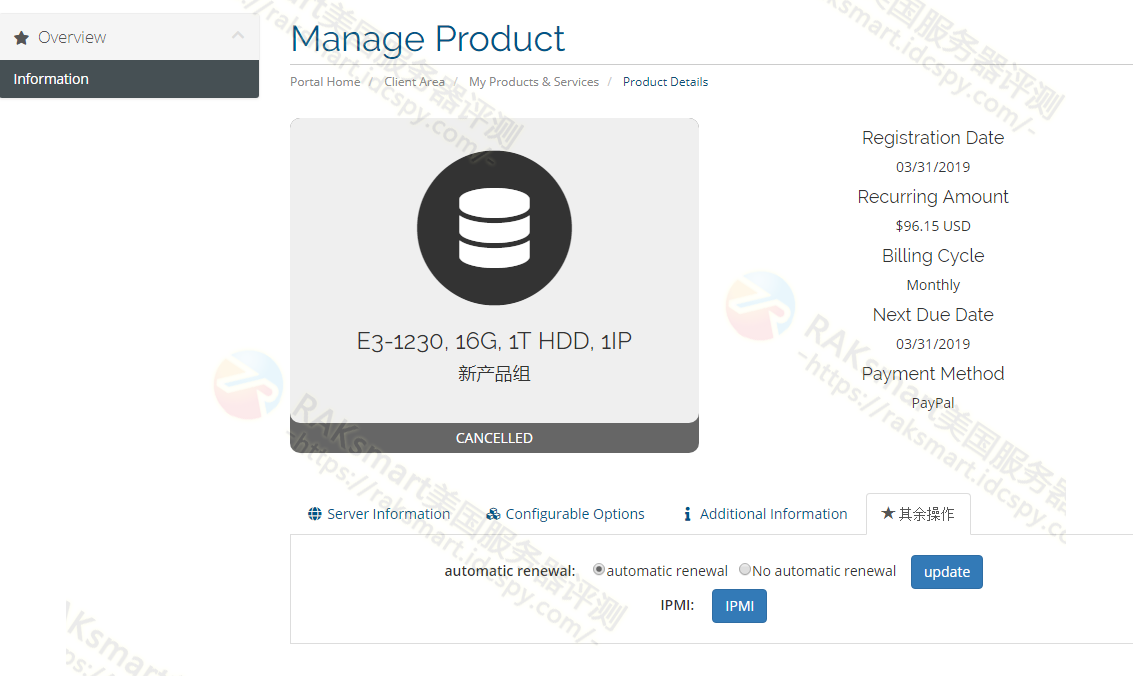Click the CANCELLED status bar

click(494, 438)
